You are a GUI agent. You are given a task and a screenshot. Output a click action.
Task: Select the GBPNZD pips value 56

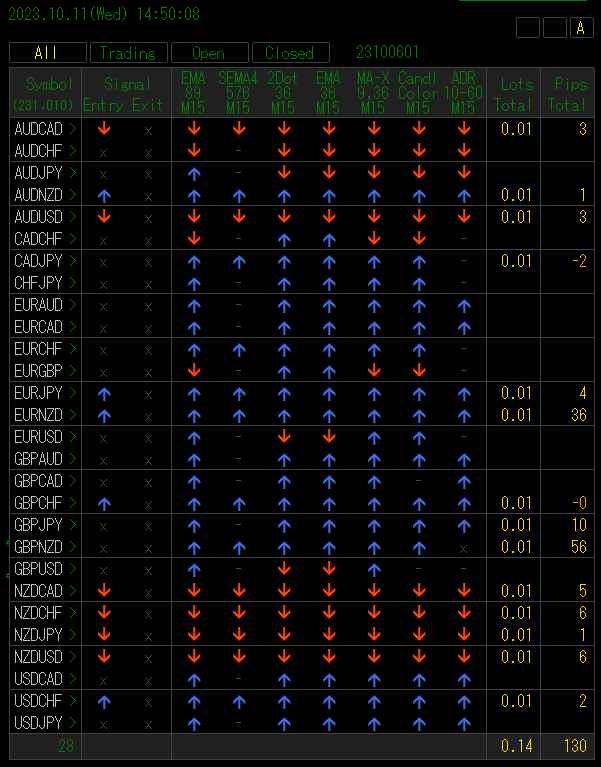[579, 547]
